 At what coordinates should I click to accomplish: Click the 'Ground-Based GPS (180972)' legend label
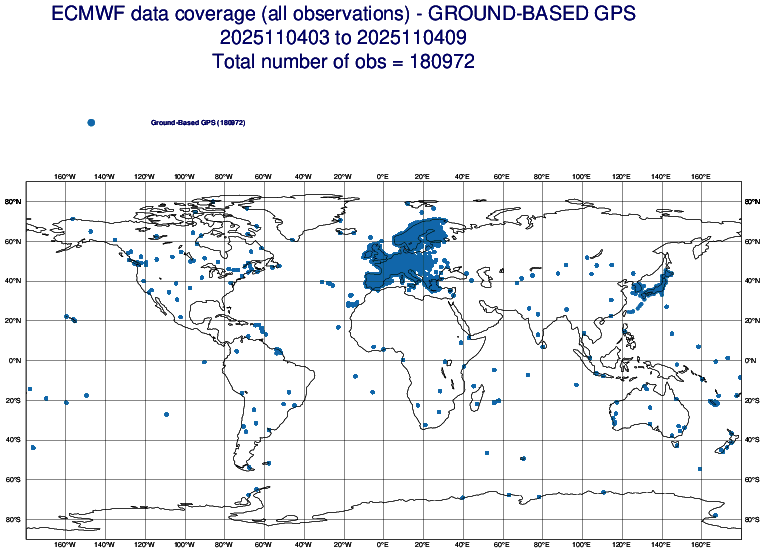click(x=198, y=122)
